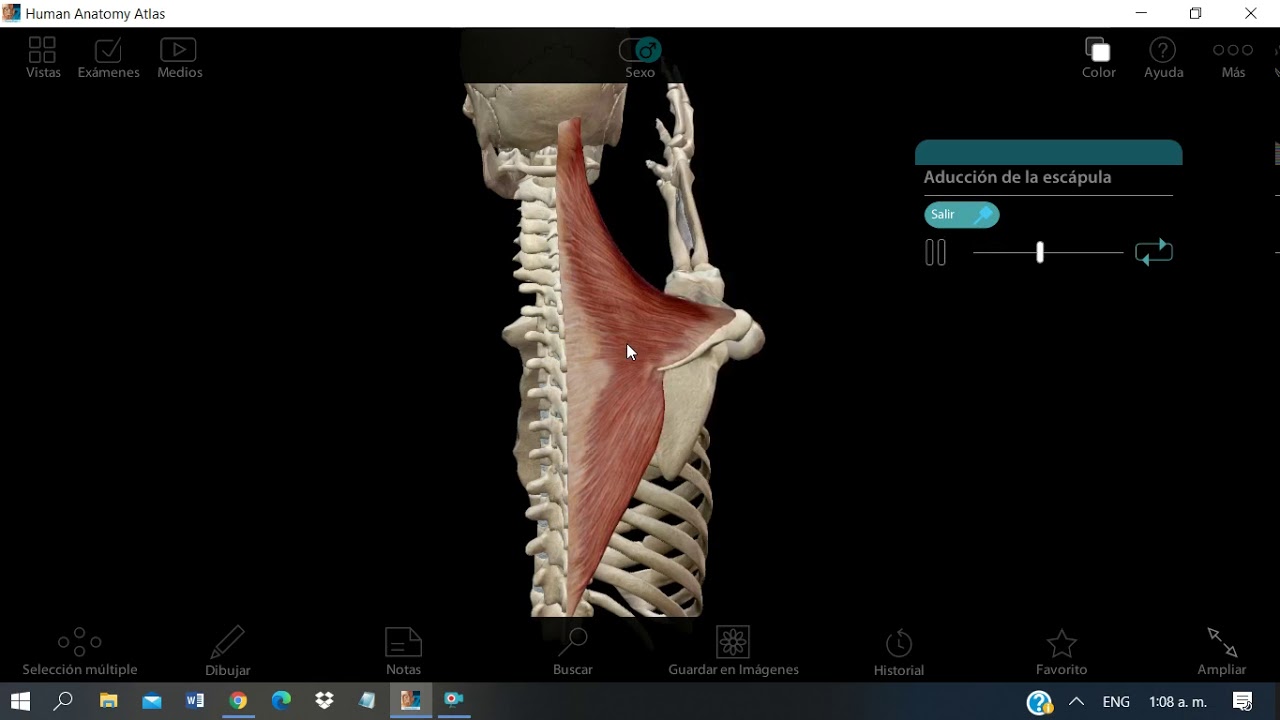Viewport: 1280px width, 720px height.
Task: Open the Historial panel
Action: (898, 651)
